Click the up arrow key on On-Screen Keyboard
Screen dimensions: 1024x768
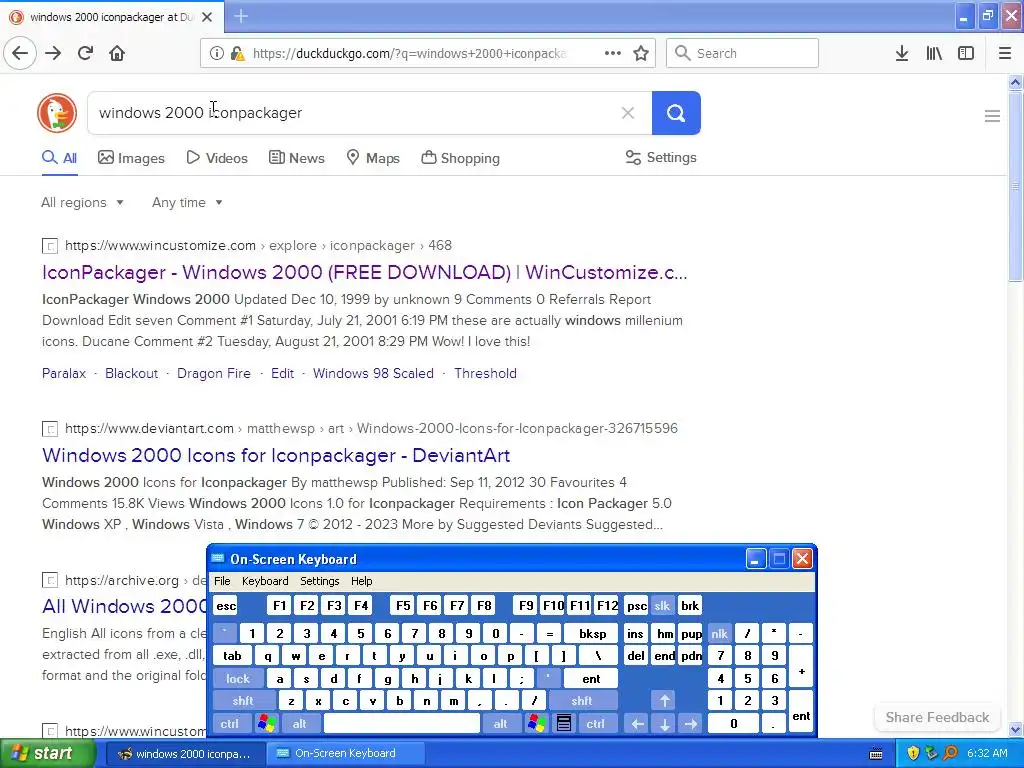[x=664, y=701]
